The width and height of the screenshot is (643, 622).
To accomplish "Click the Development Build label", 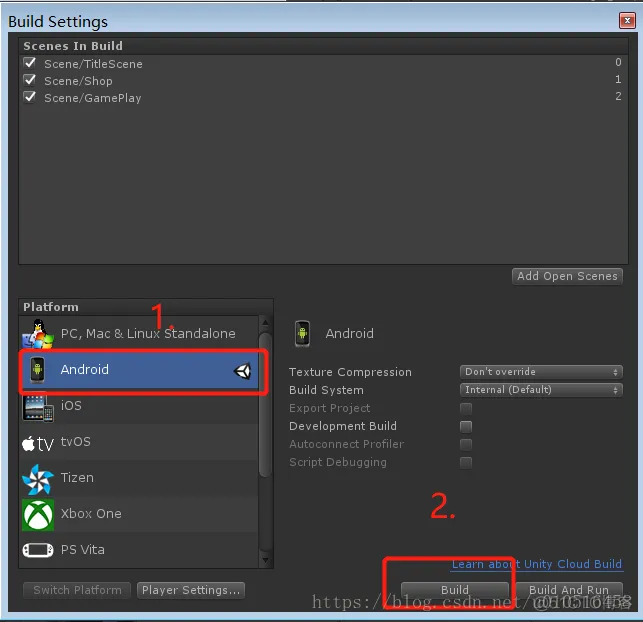I will click(x=343, y=426).
